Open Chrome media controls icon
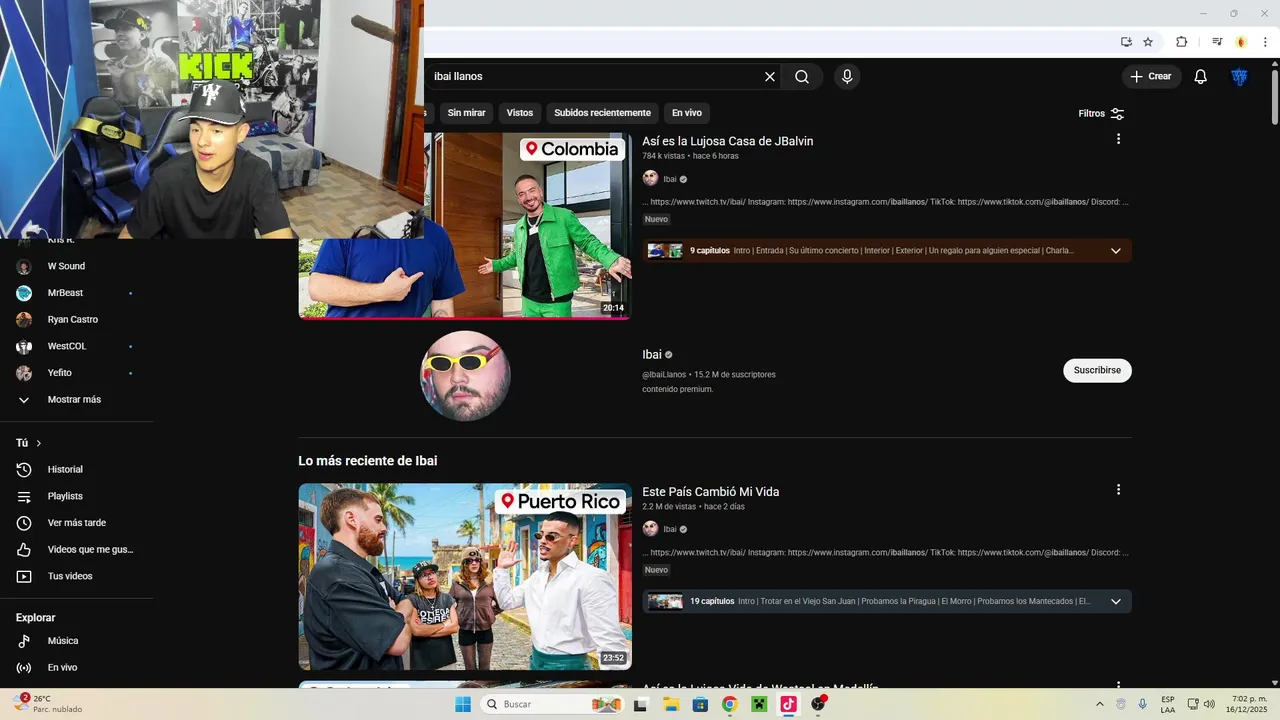The image size is (1280, 720). pyautogui.click(x=1217, y=42)
